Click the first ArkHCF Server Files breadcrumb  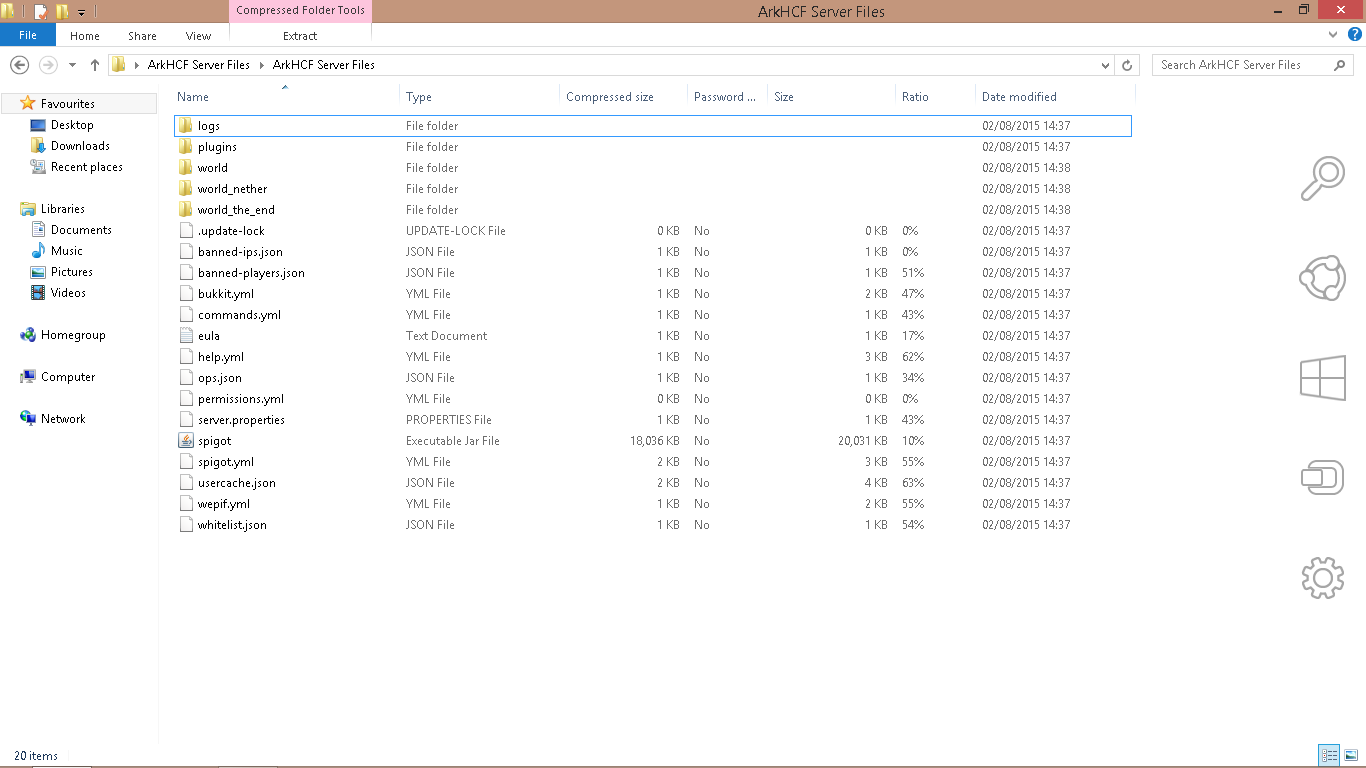click(199, 65)
